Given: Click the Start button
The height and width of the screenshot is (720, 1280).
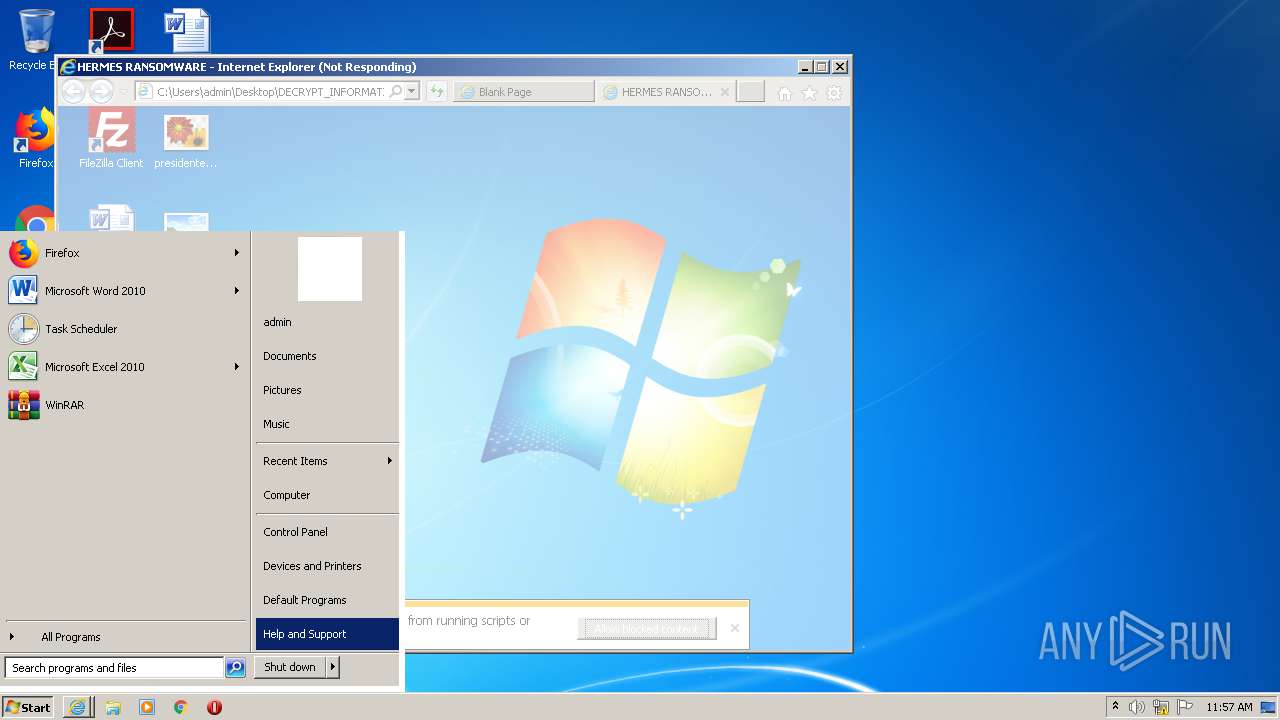Looking at the screenshot, I should [x=28, y=707].
